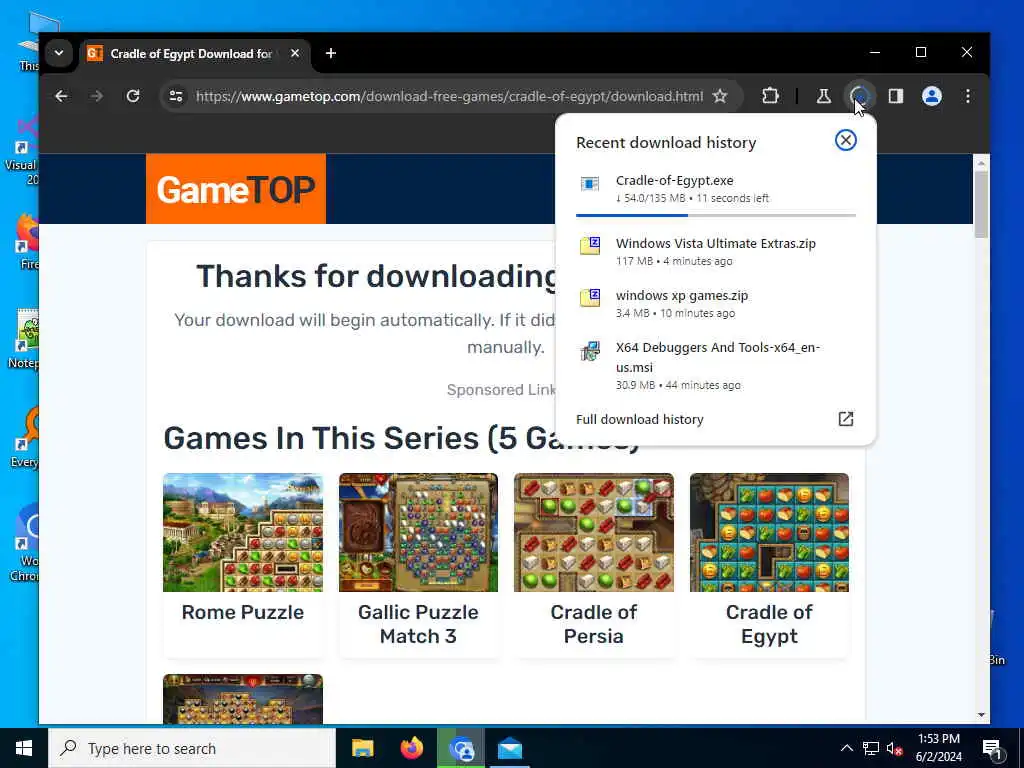Open Chrome three-dot menu
Image resolution: width=1024 pixels, height=768 pixels.
pyautogui.click(x=968, y=96)
